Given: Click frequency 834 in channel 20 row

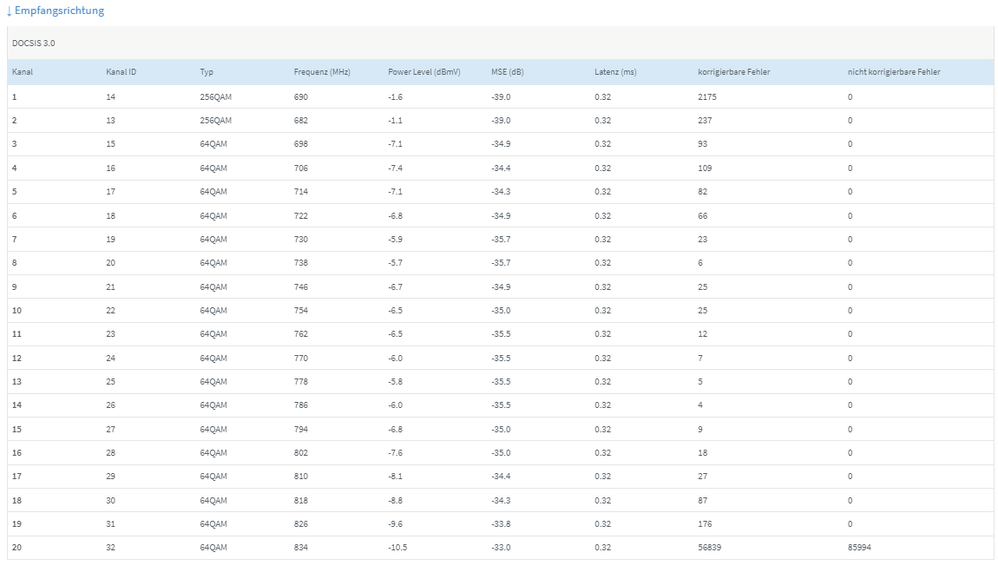Looking at the screenshot, I should point(301,547).
